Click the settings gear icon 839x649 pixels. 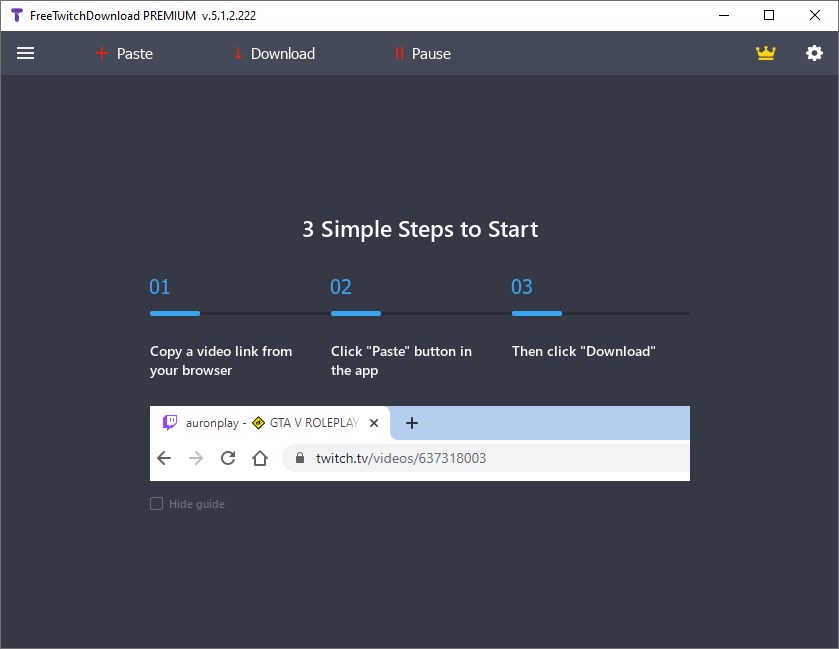pos(815,53)
